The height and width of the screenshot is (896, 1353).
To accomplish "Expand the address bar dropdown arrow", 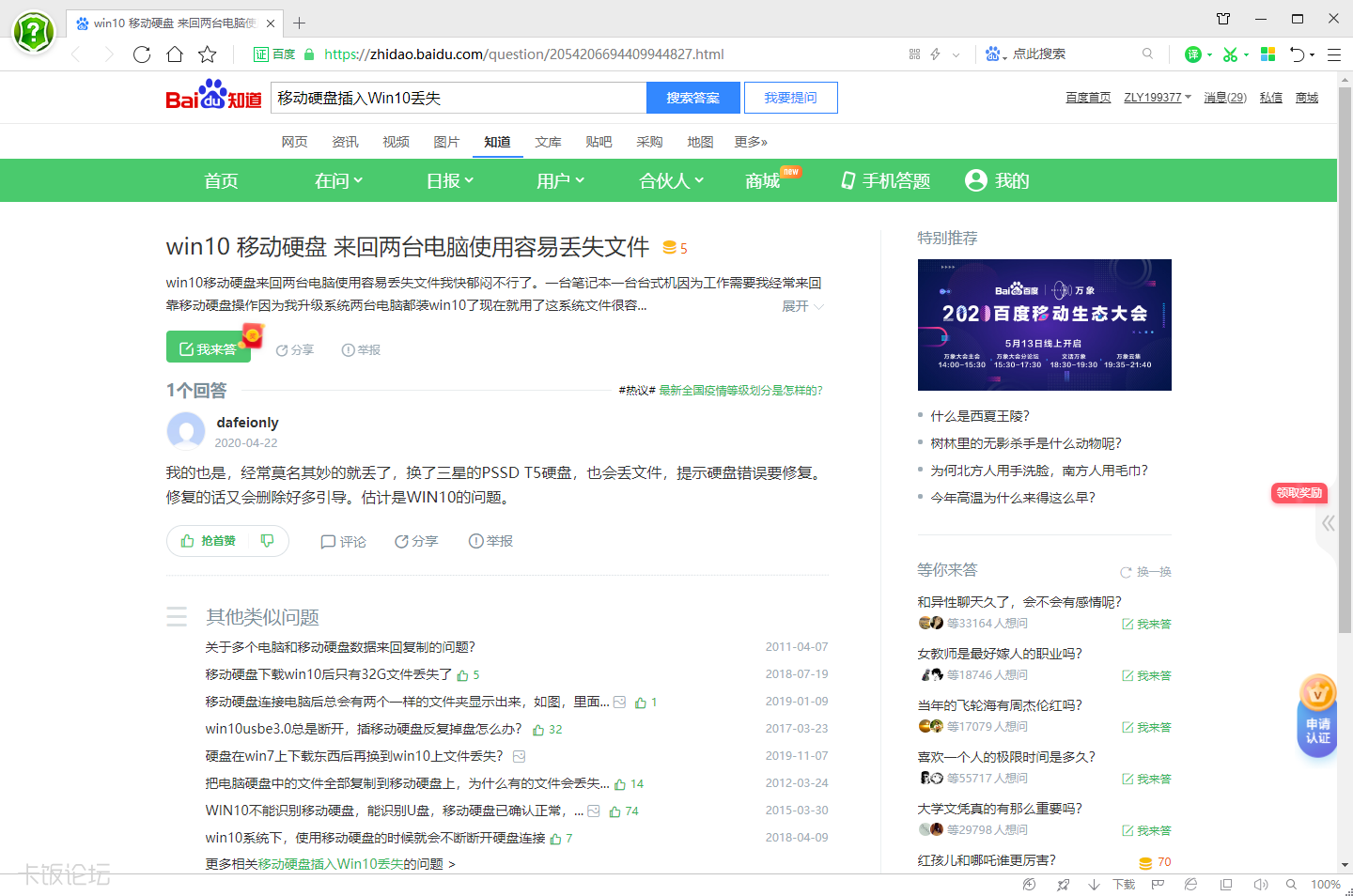I will coord(956,54).
